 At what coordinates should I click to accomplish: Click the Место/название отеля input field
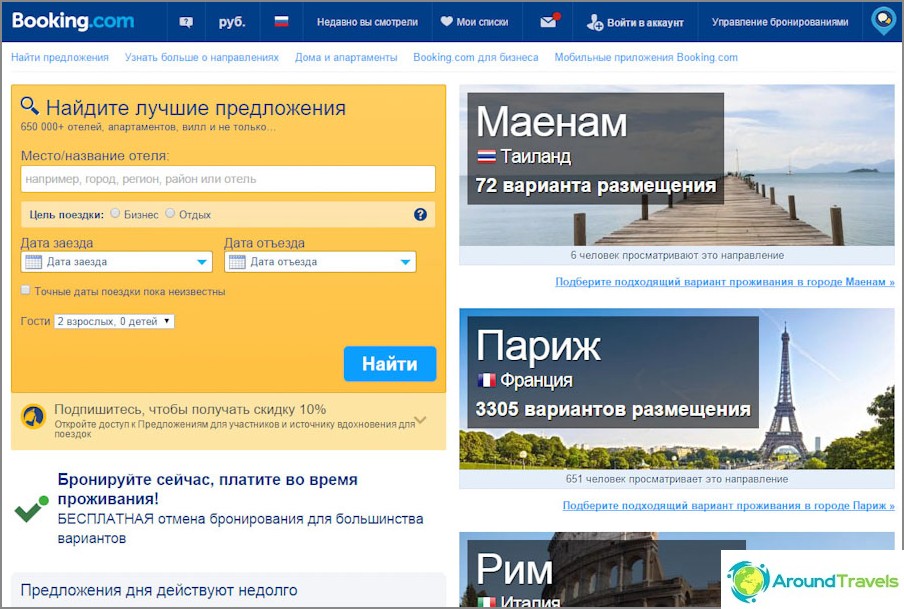(228, 179)
